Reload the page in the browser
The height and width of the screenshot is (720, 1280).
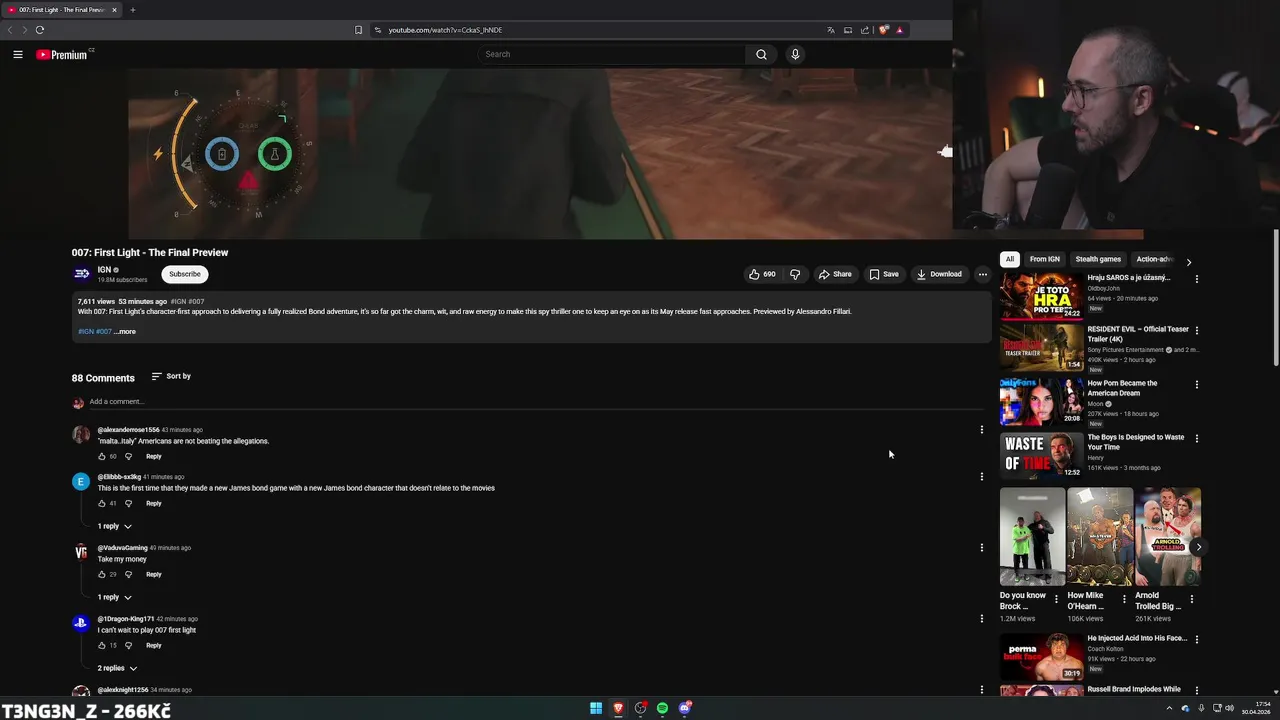coord(40,30)
